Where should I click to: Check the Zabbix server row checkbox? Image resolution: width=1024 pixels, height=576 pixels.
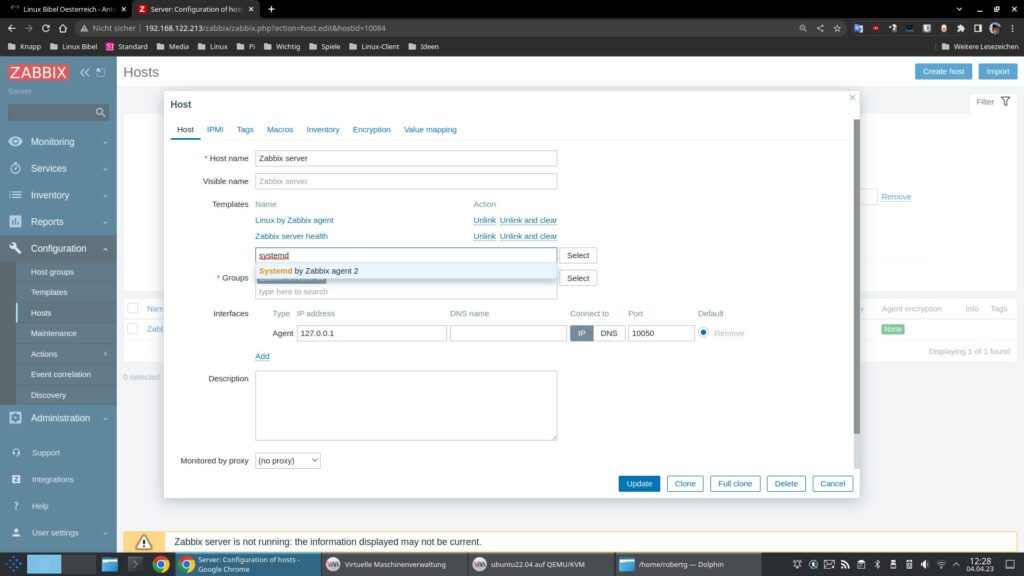click(x=133, y=328)
